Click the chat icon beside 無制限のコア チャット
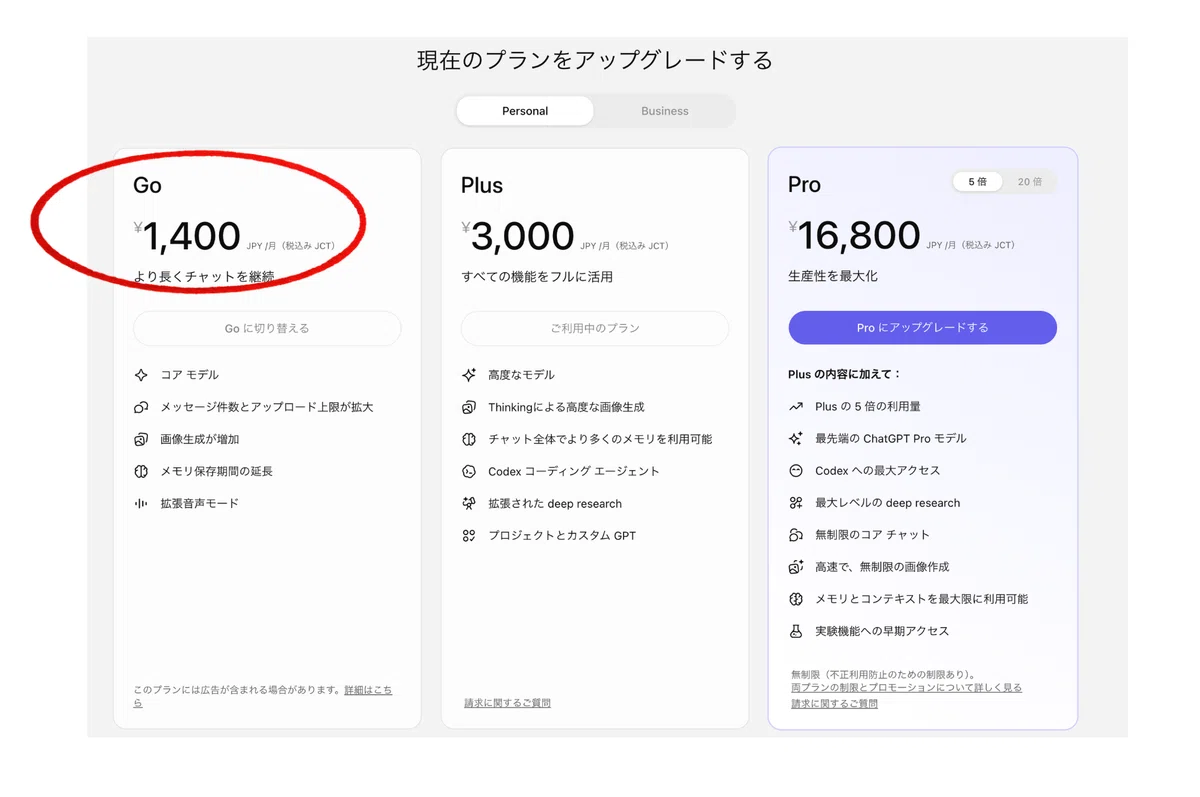Image resolution: width=1200 pixels, height=797 pixels. pos(796,534)
